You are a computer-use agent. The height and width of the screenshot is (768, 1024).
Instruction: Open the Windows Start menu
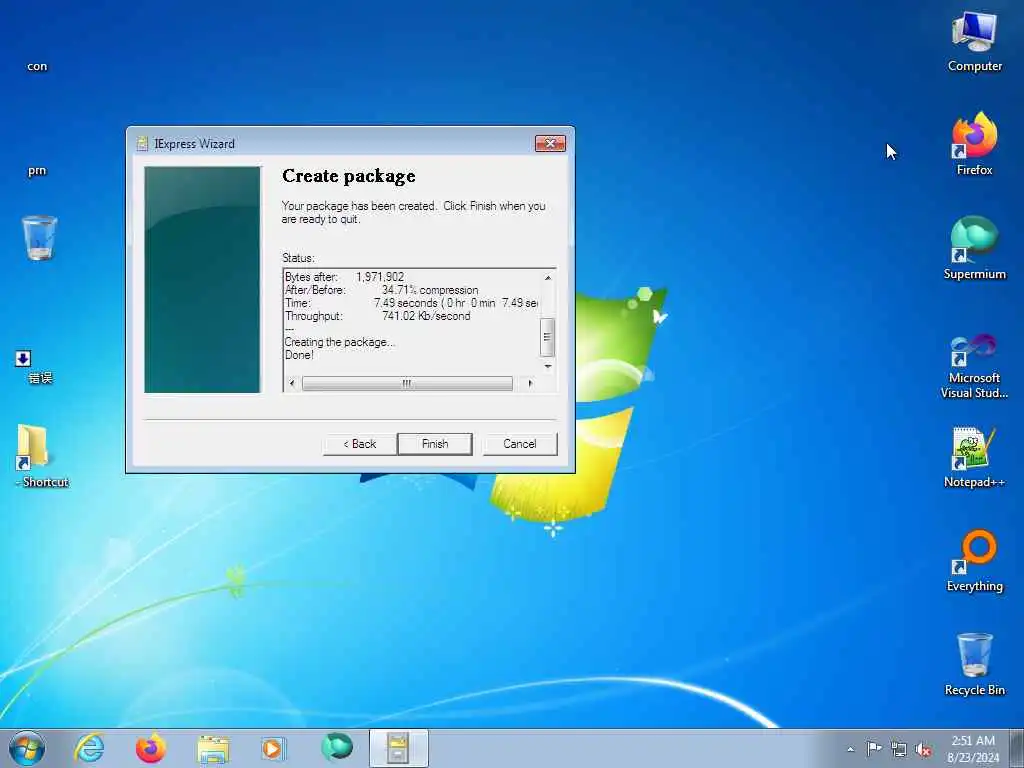click(x=27, y=748)
